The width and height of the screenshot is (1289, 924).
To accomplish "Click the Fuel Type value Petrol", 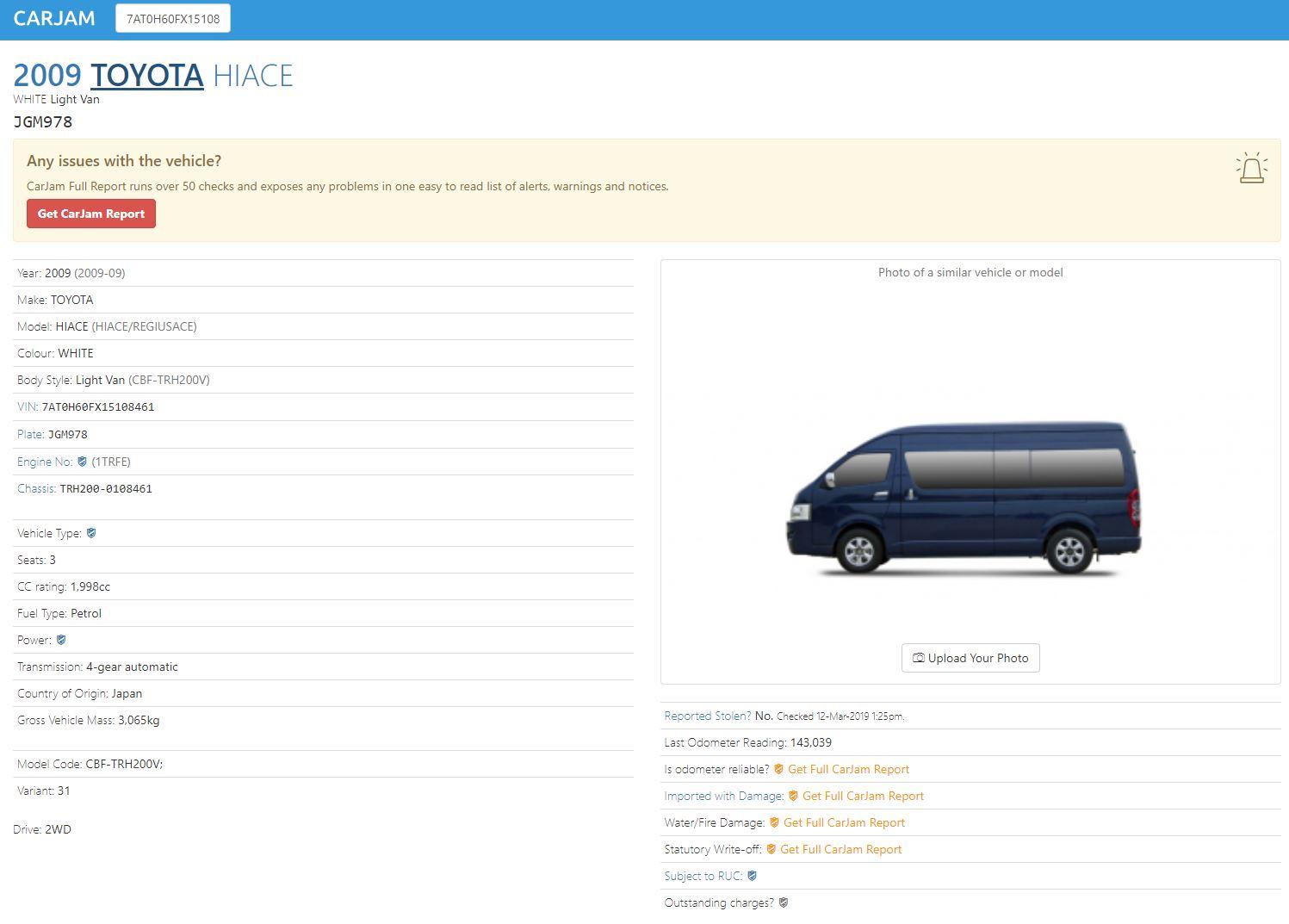I will 86,613.
